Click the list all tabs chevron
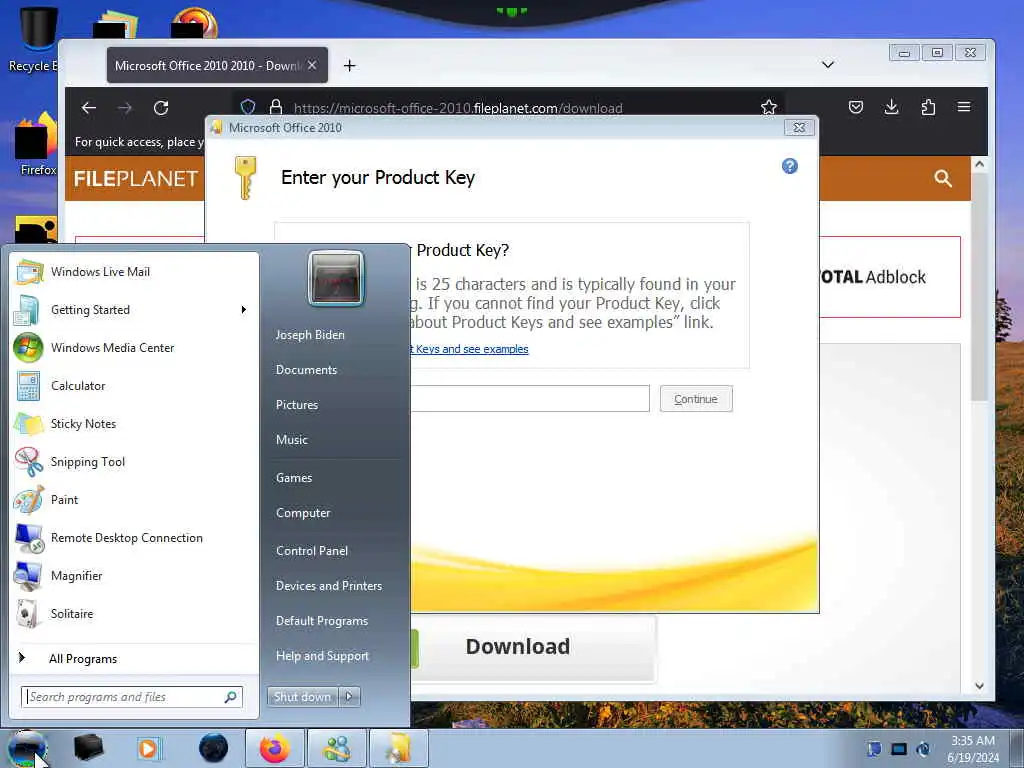The height and width of the screenshot is (768, 1024). (x=827, y=65)
